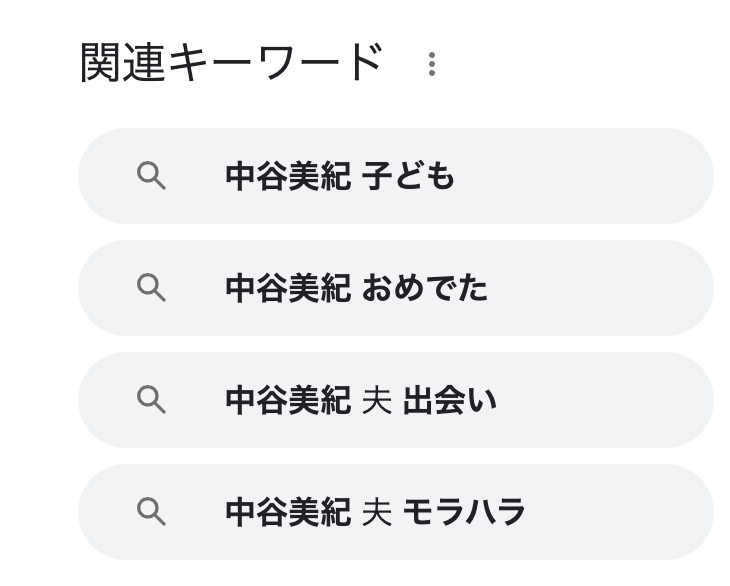Choose the 中谷美紀 夫 出会い suggestion
The image size is (730, 586).
pos(396,400)
